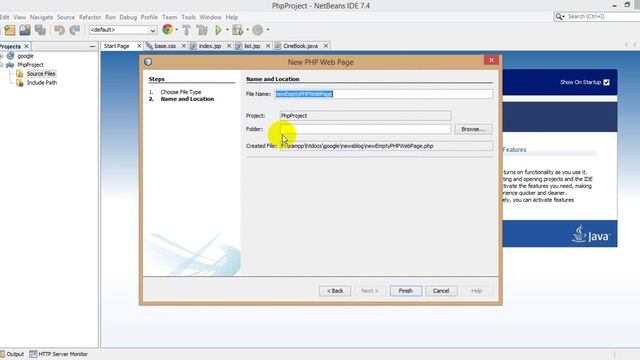Open the Source menu
This screenshot has width=640, height=360.
coord(66,17)
